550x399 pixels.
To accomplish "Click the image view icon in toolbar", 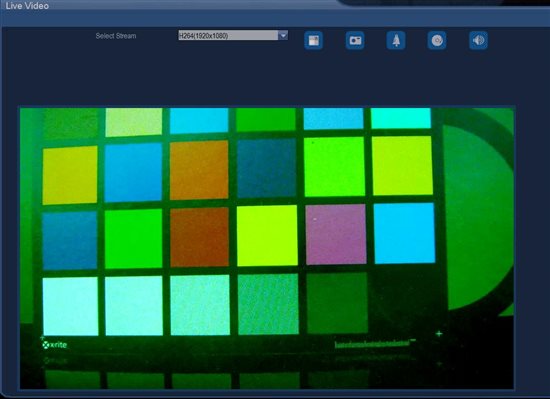I will [314, 40].
